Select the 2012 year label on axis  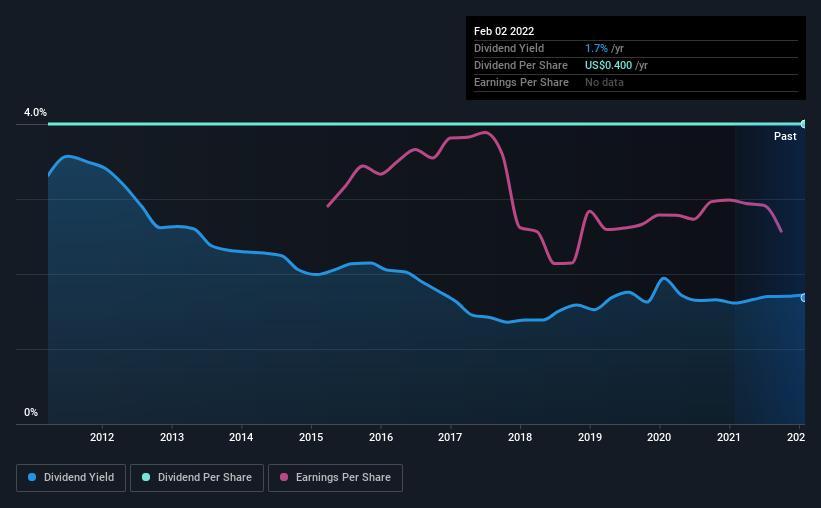(x=101, y=437)
